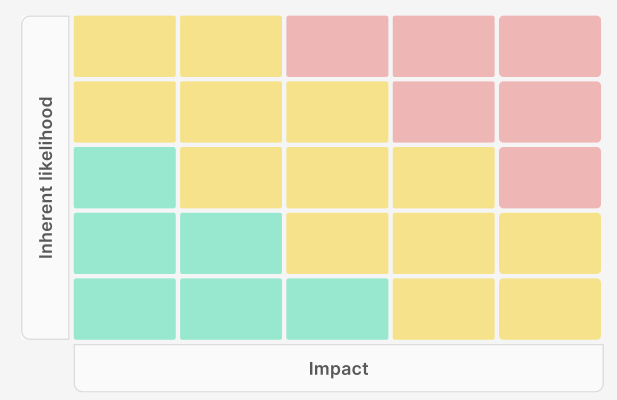Image resolution: width=617 pixels, height=400 pixels.
Task: Click the leftmost red cell in the second row
Action: (443, 112)
